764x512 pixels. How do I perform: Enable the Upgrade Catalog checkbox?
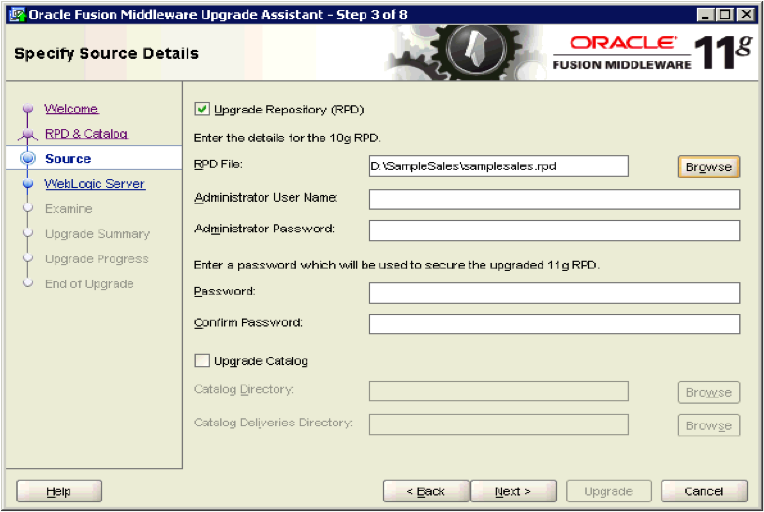click(202, 360)
